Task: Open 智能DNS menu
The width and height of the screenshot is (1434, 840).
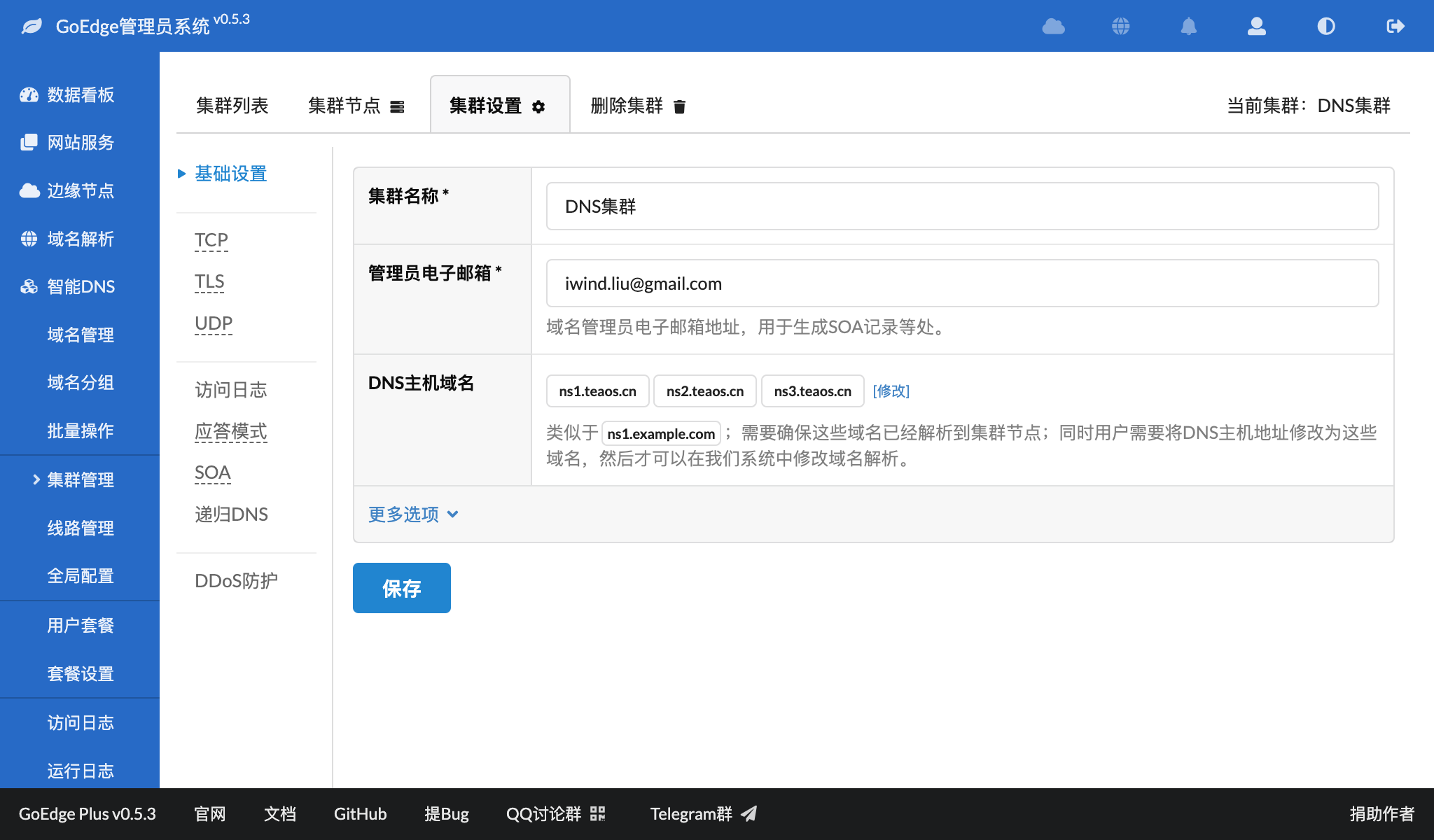Action: (x=80, y=287)
